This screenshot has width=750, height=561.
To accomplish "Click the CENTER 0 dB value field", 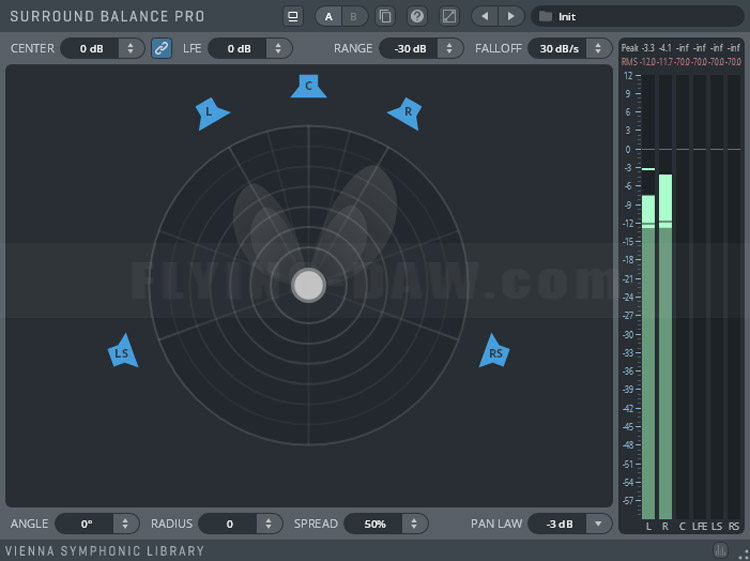I will pyautogui.click(x=91, y=49).
